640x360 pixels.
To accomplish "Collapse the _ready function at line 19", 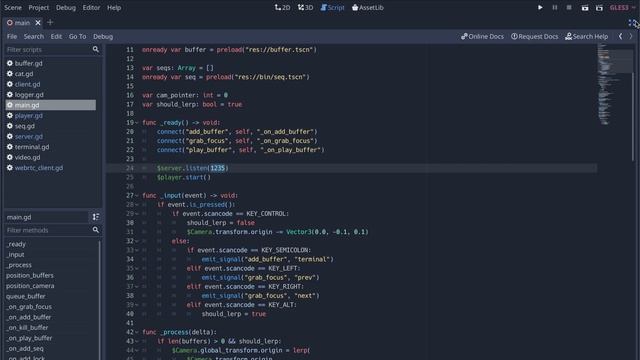I will (137, 122).
